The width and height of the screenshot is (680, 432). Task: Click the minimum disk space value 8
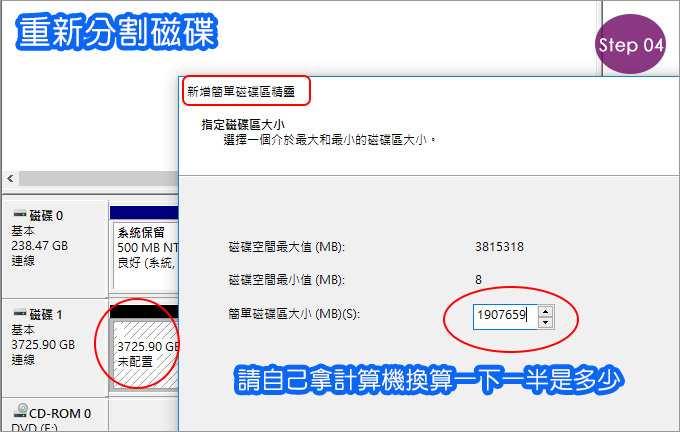pyautogui.click(x=478, y=280)
